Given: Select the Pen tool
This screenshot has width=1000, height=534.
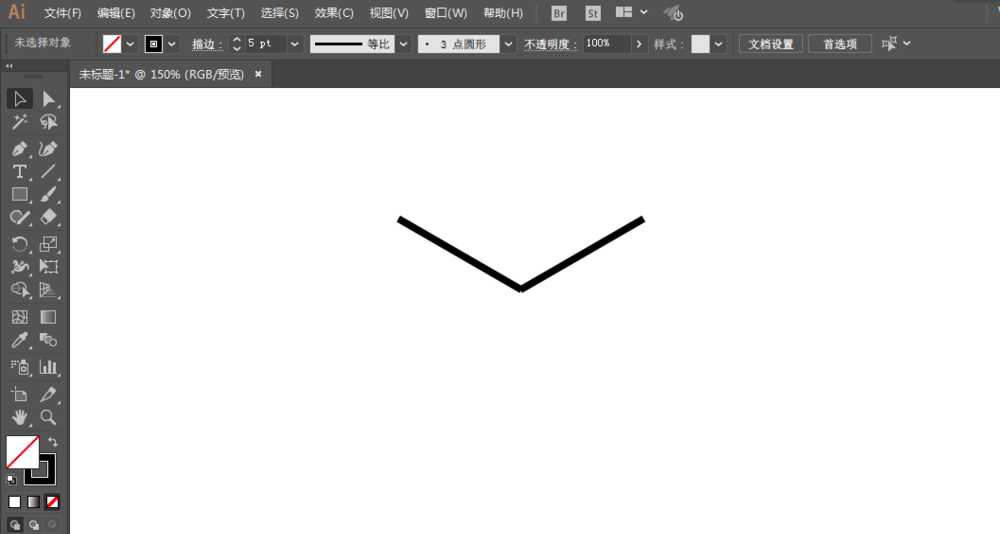Looking at the screenshot, I should point(19,149).
